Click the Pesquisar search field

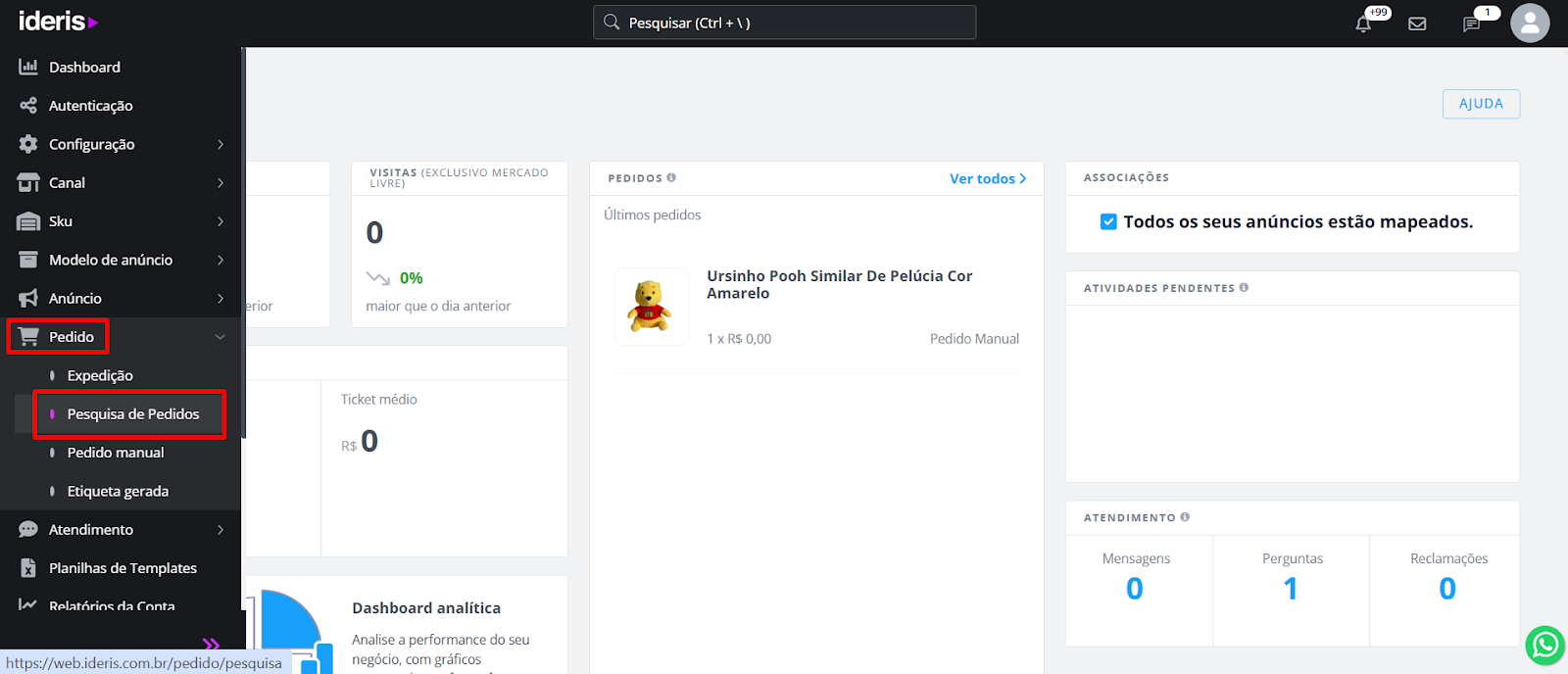coord(784,22)
